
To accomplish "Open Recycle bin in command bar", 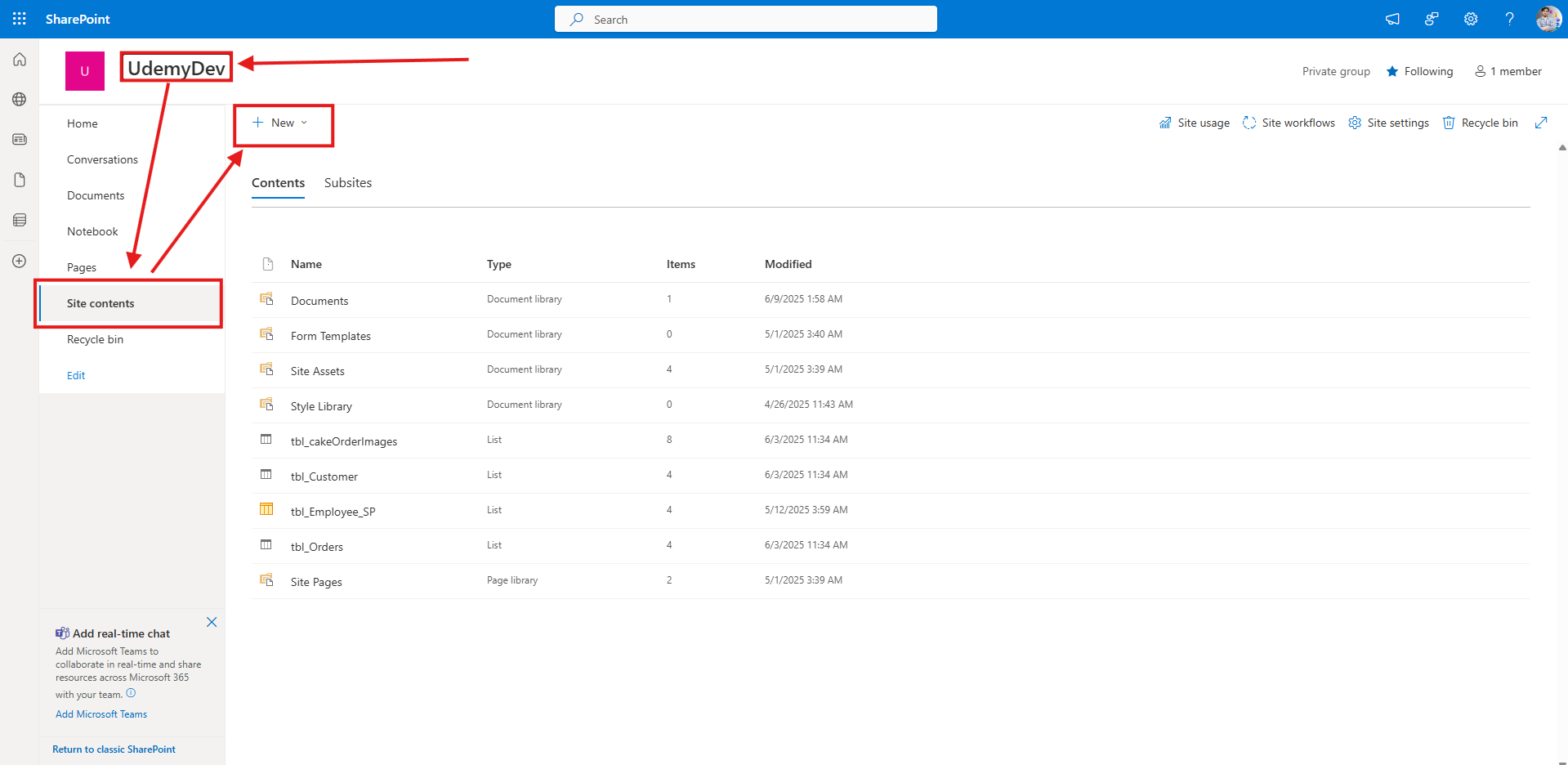I will pos(1480,123).
